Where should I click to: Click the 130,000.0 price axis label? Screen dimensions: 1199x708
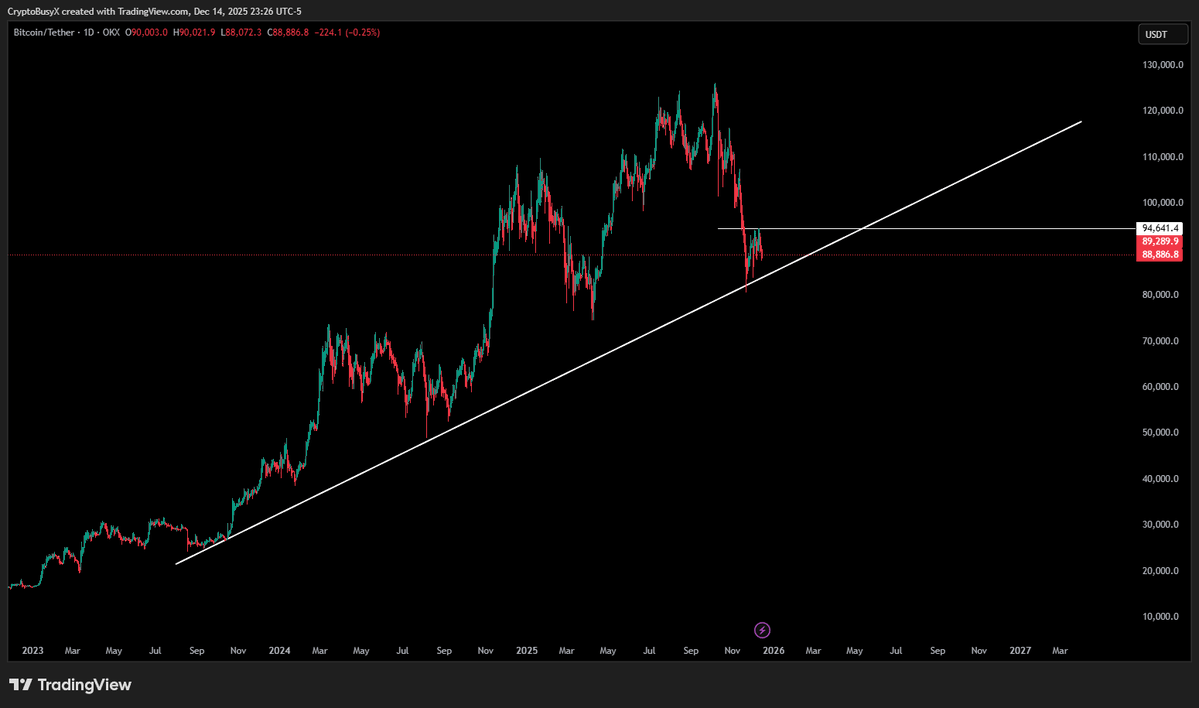[1163, 66]
